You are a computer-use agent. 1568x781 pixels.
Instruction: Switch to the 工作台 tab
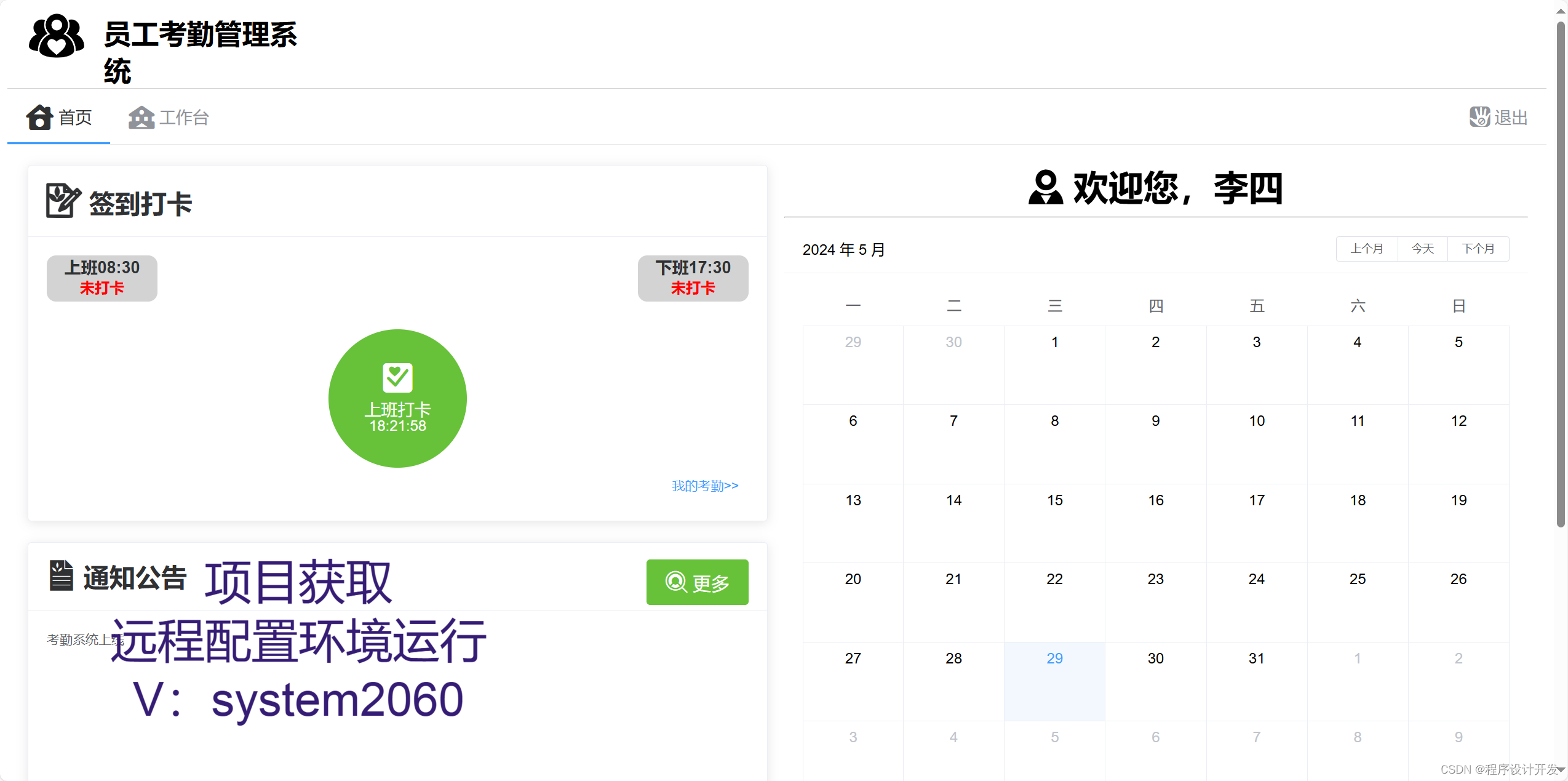click(184, 118)
